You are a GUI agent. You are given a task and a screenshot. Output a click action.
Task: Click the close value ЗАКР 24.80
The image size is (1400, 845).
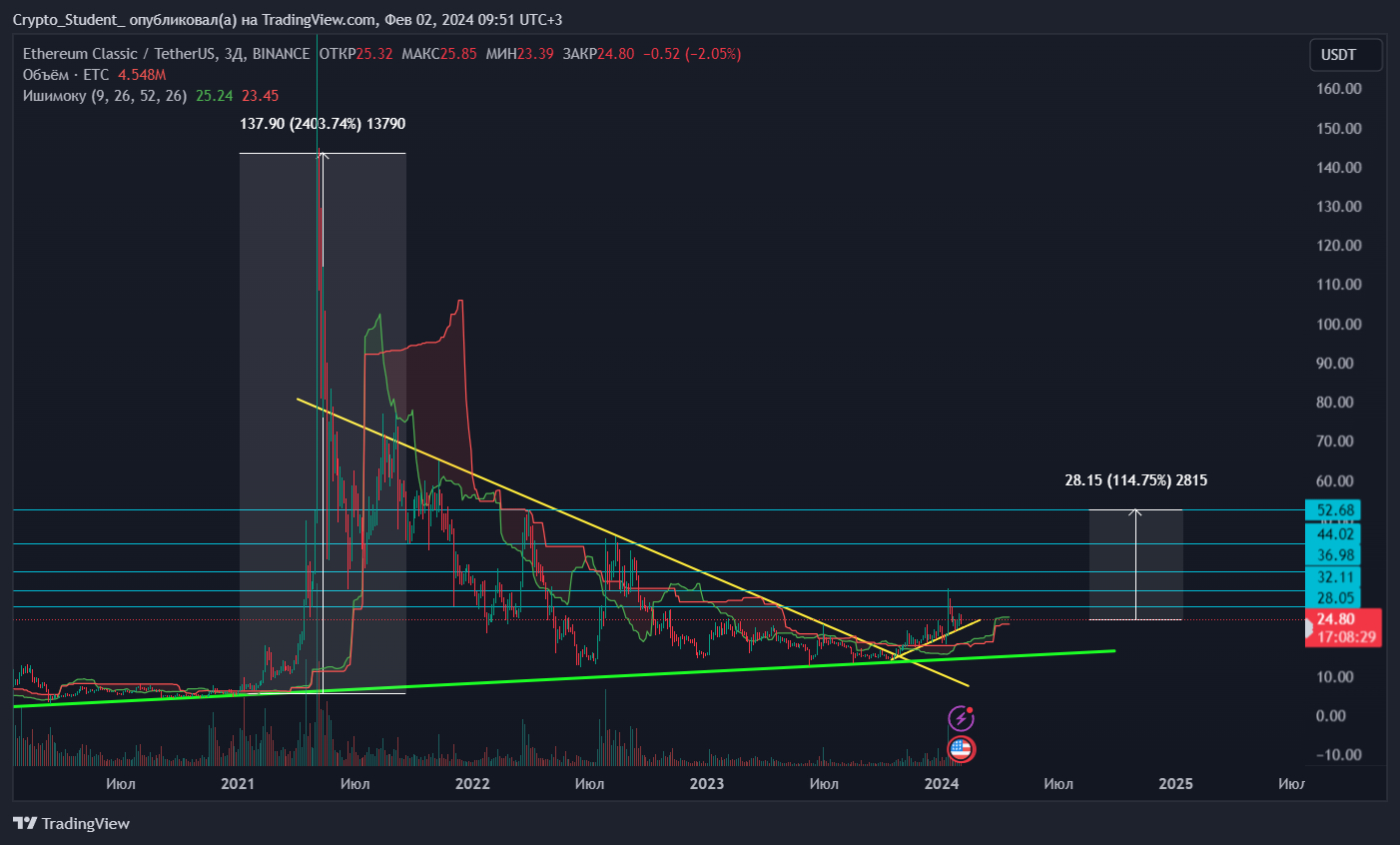(598, 54)
